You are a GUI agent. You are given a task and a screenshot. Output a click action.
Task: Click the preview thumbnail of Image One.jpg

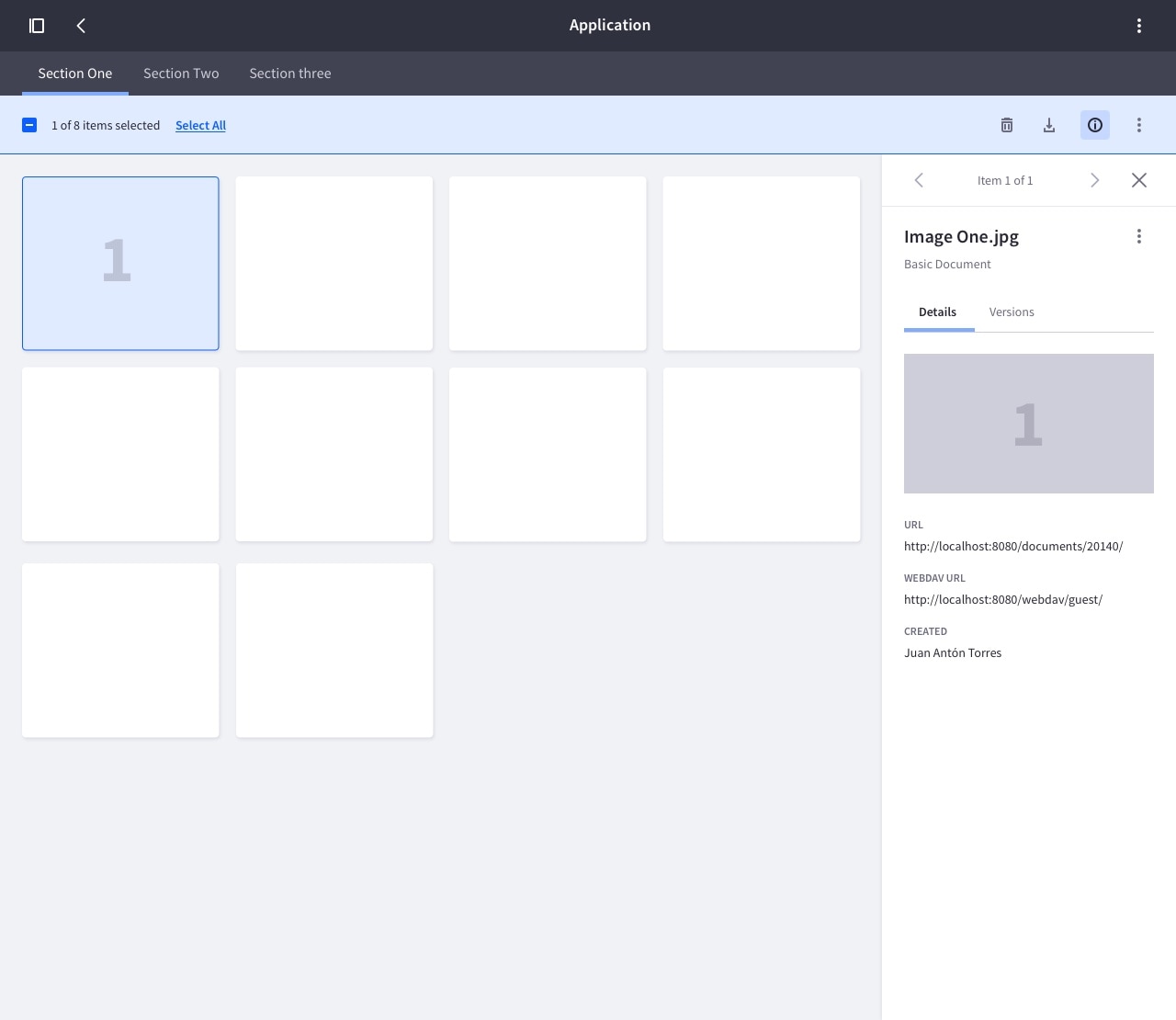[x=1028, y=424]
